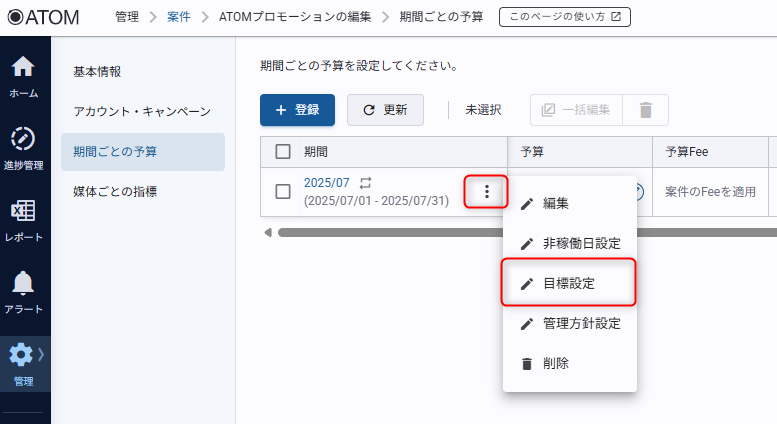777x424 pixels.
Task: Open the Home icon in sidebar
Action: 23,68
